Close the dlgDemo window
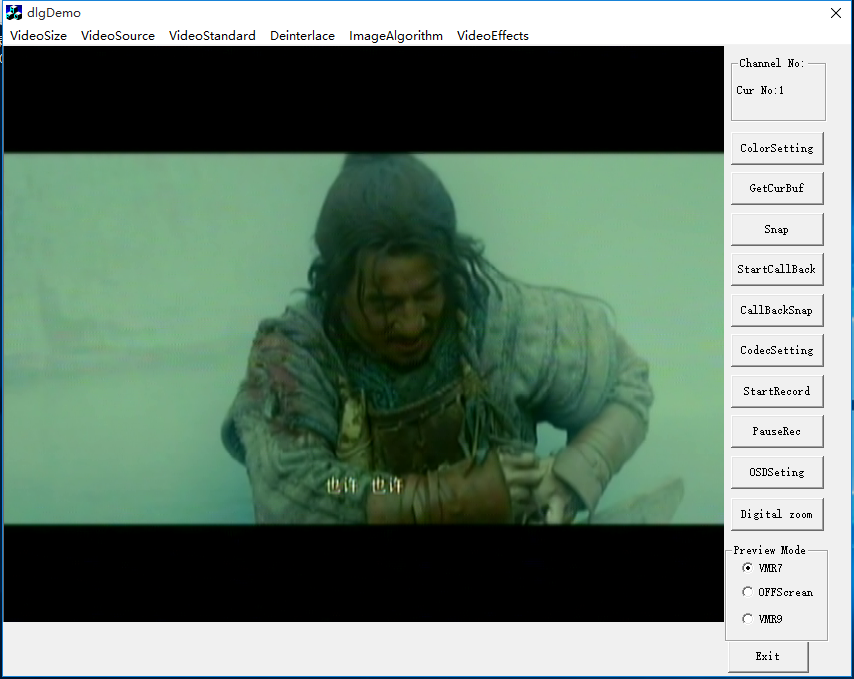854x679 pixels. pos(836,13)
